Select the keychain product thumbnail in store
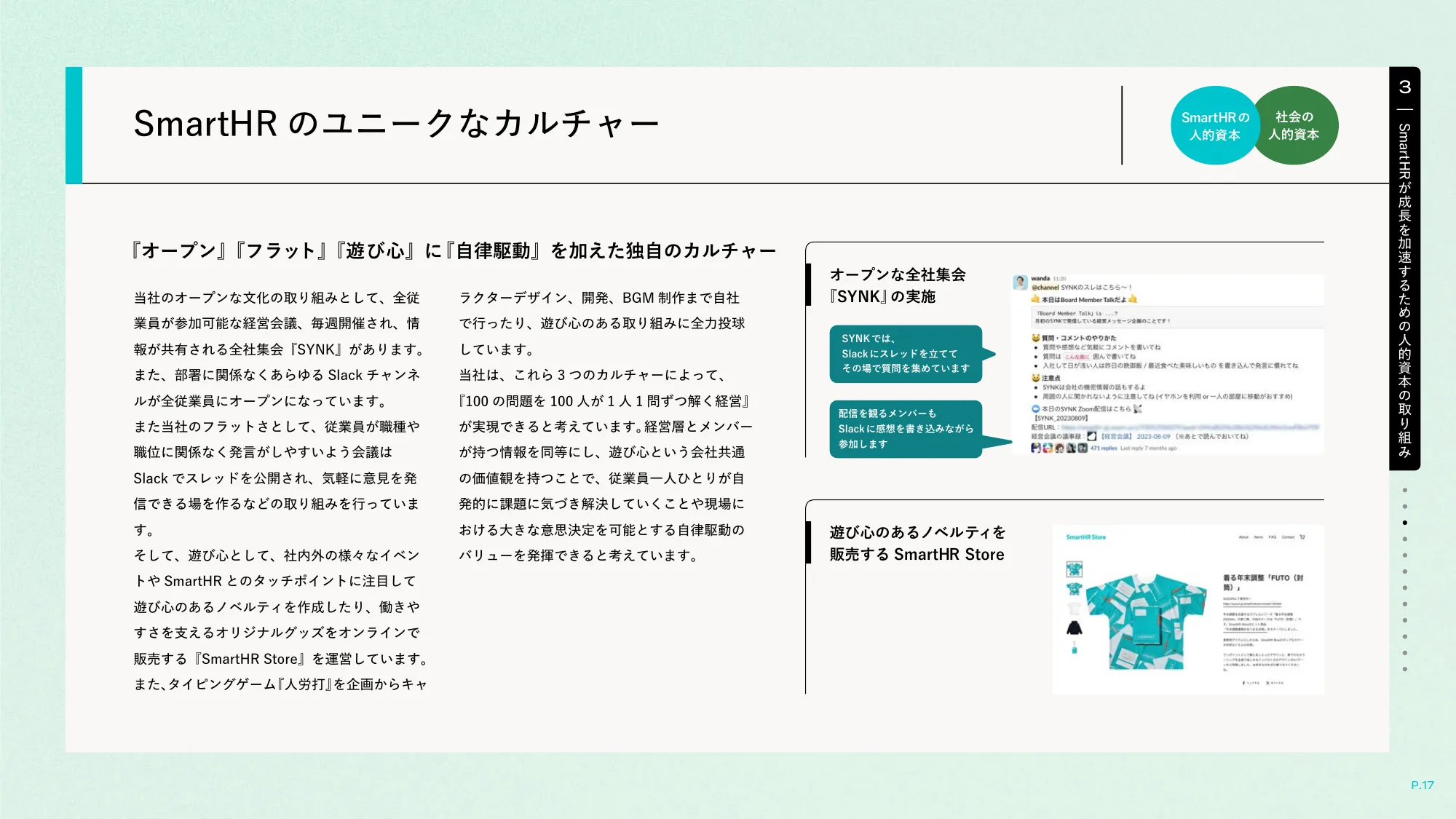1456x819 pixels. click(x=1075, y=648)
